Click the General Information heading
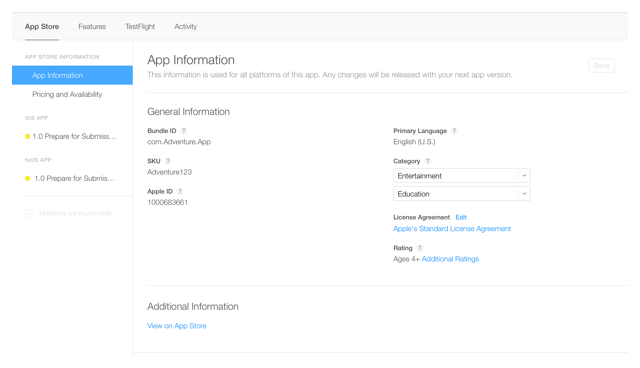 [189, 111]
